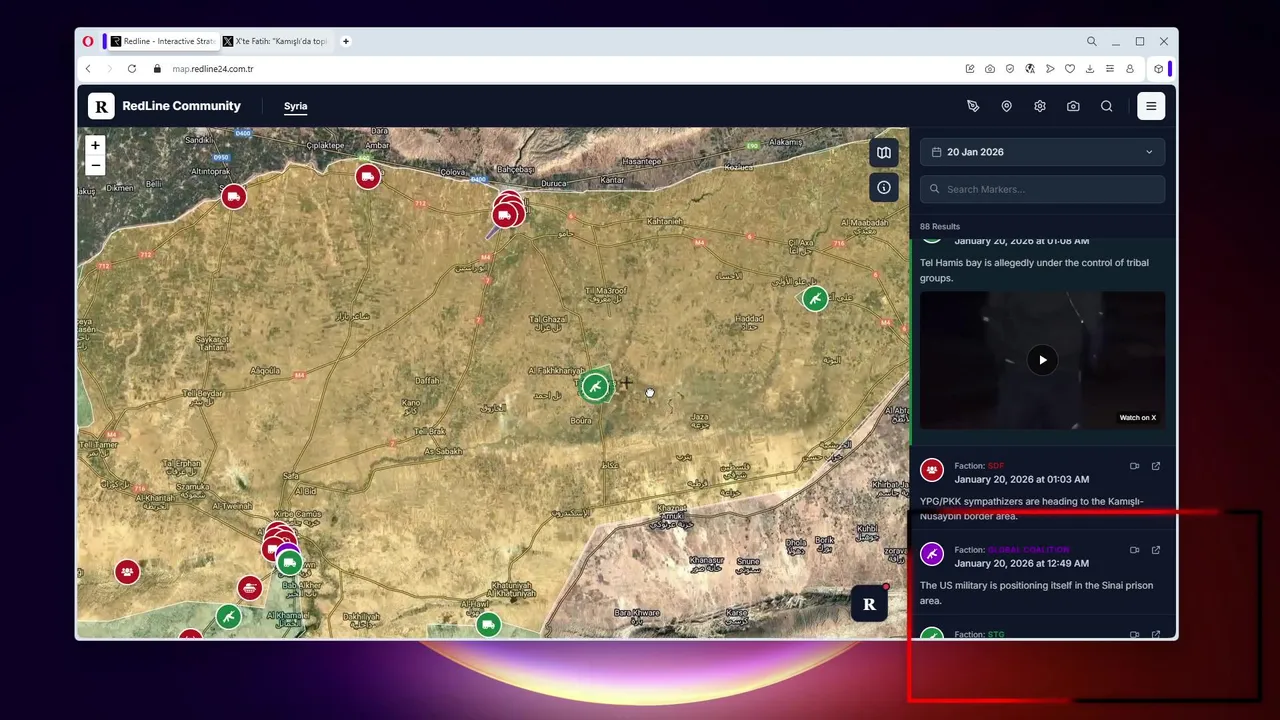Click the floating R button on map
1280x720 pixels.
point(869,603)
